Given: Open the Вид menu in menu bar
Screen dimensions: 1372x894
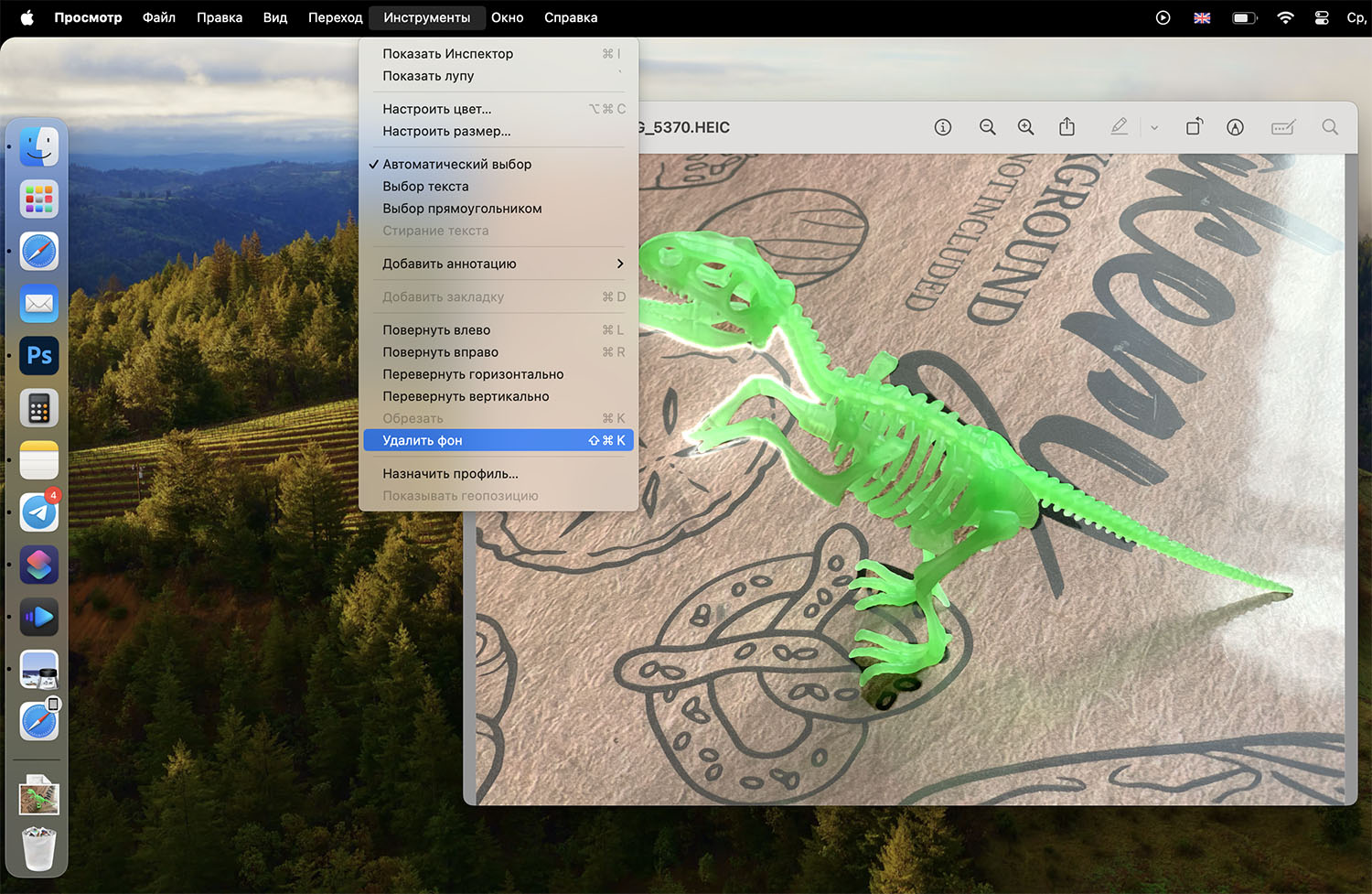Looking at the screenshot, I should 274,17.
